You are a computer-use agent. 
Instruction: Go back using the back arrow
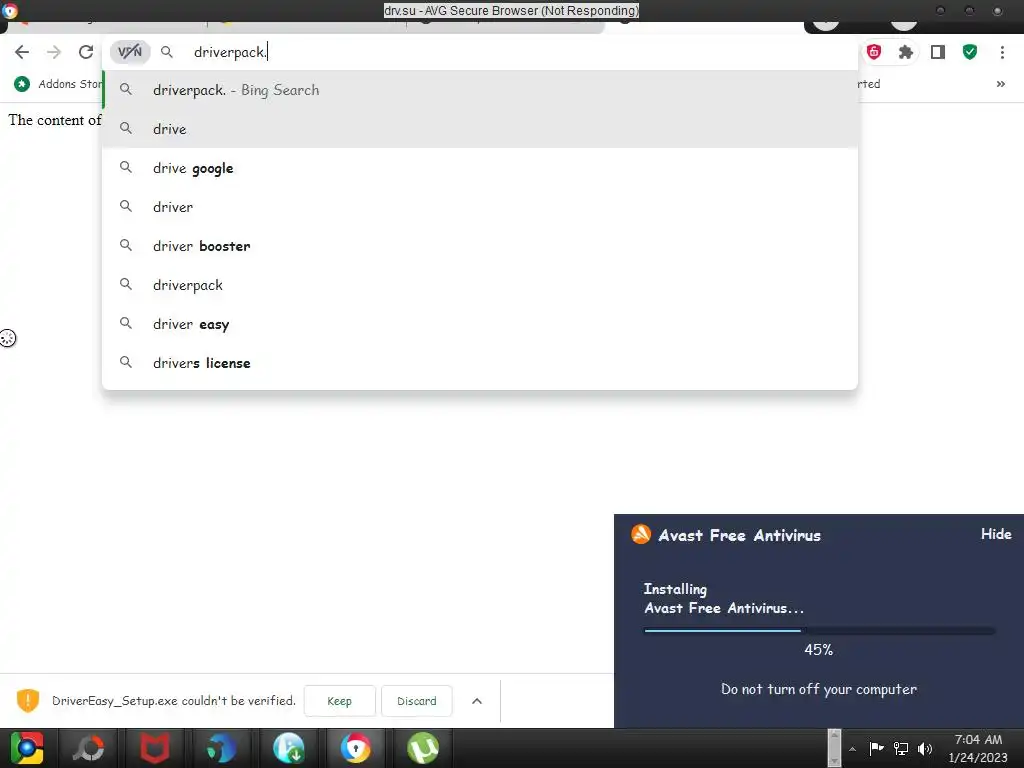[22, 52]
